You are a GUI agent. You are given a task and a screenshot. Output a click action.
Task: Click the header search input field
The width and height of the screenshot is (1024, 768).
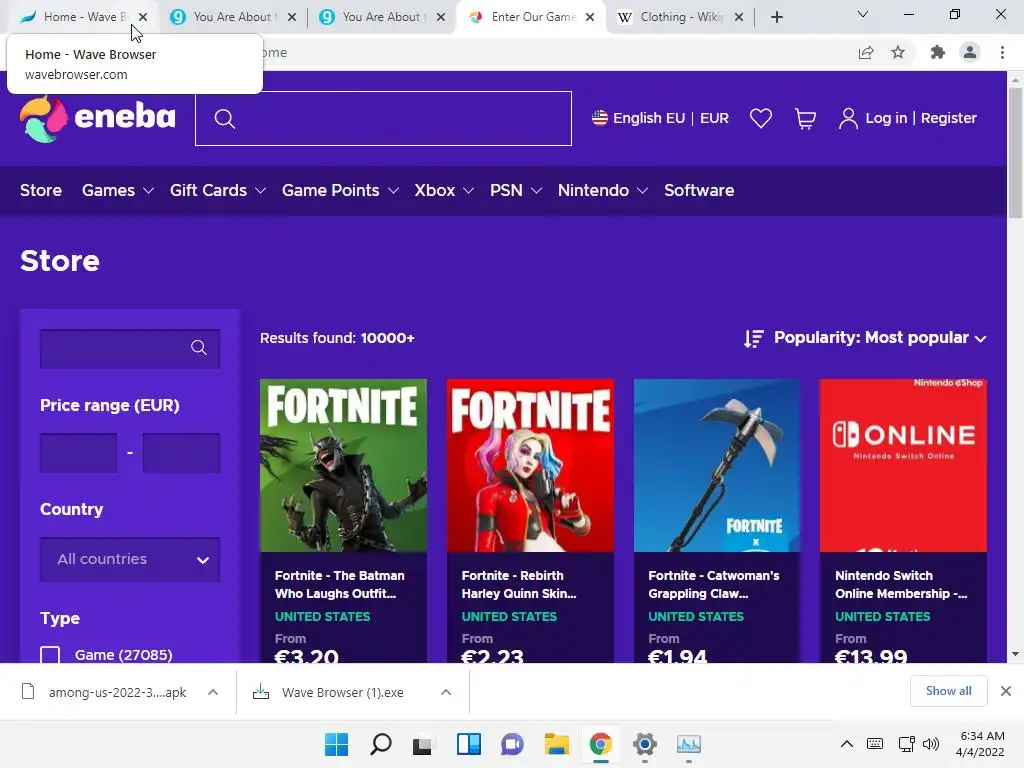pyautogui.click(x=383, y=118)
